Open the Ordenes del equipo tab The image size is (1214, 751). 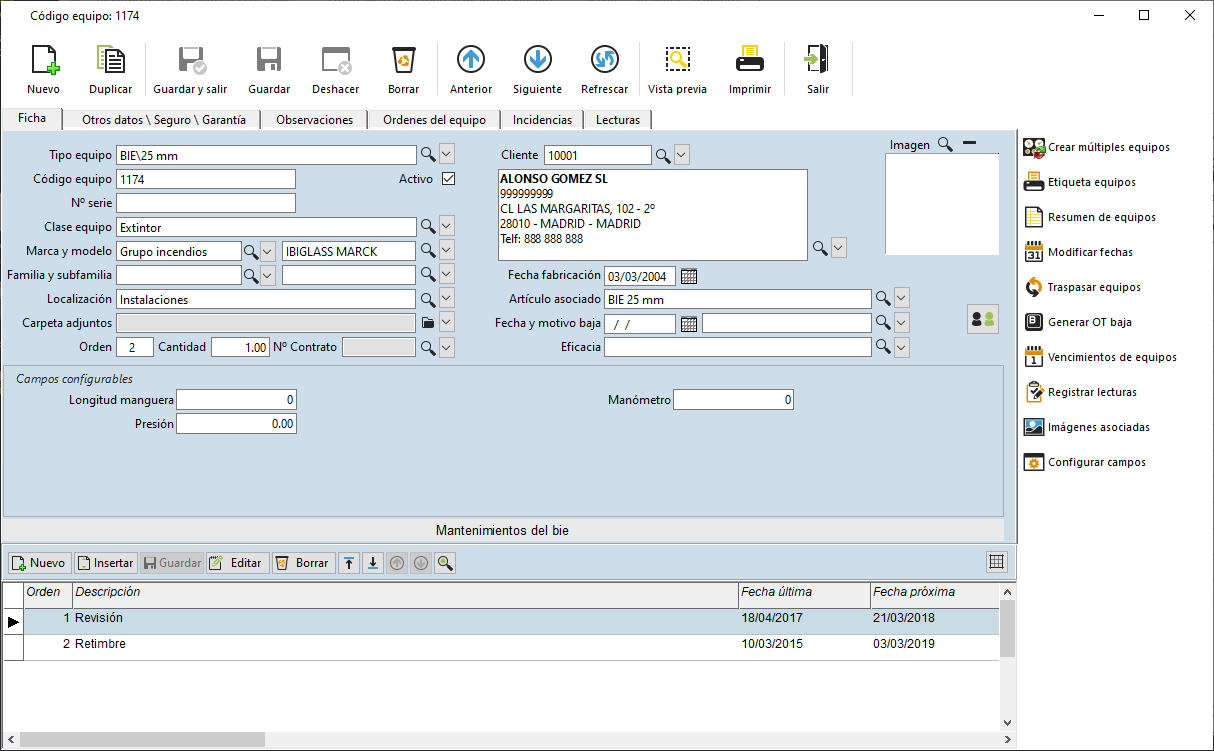click(x=434, y=120)
